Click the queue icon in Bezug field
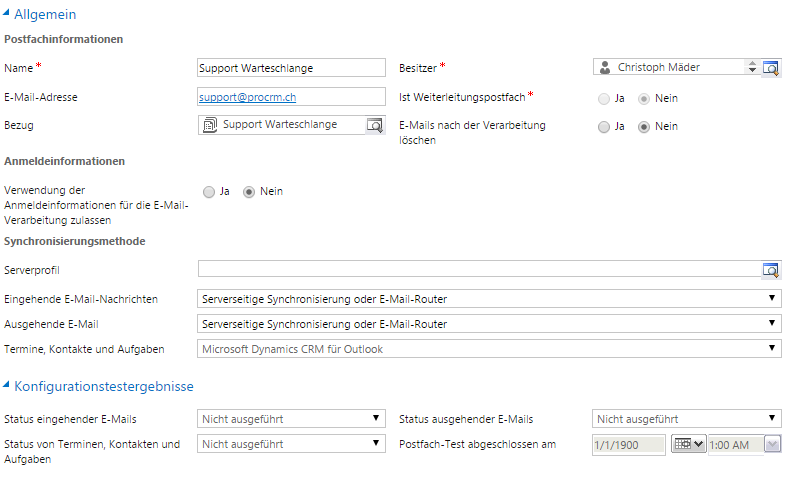788x479 pixels. (210, 126)
